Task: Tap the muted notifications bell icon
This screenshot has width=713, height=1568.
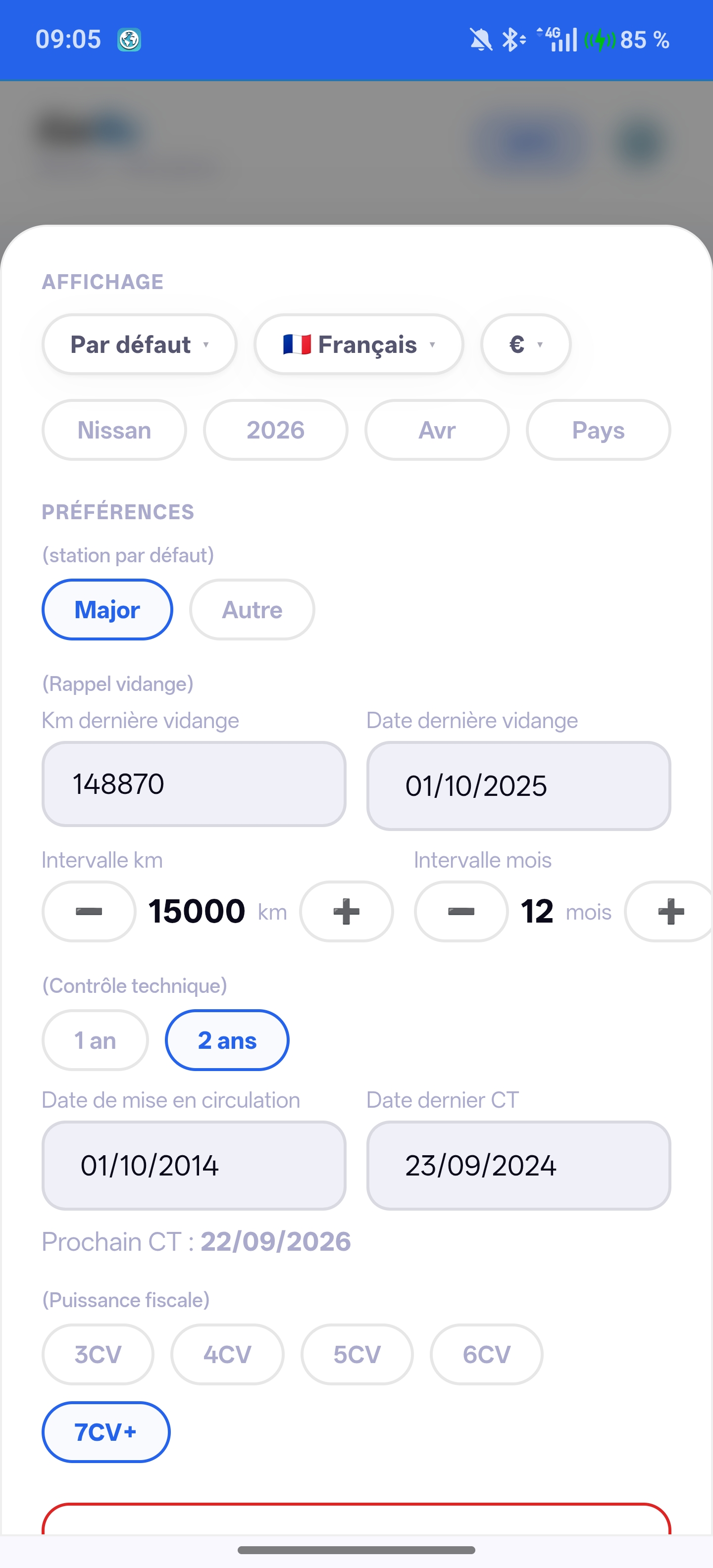Action: (x=480, y=40)
